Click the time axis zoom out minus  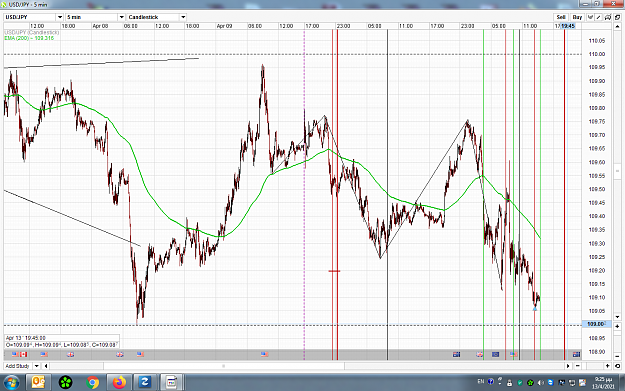pos(578,366)
